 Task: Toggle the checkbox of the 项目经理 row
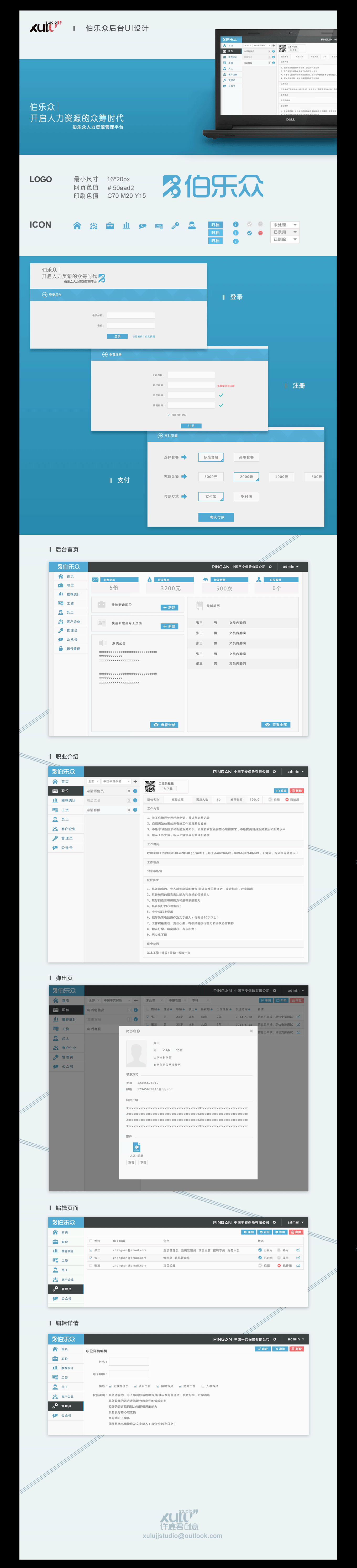point(91,1265)
